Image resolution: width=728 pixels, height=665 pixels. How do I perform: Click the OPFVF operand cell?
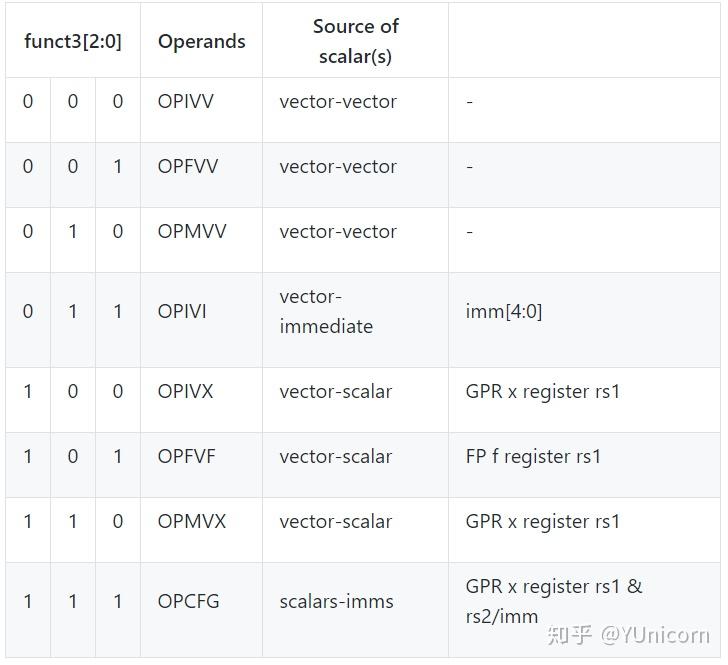(186, 457)
